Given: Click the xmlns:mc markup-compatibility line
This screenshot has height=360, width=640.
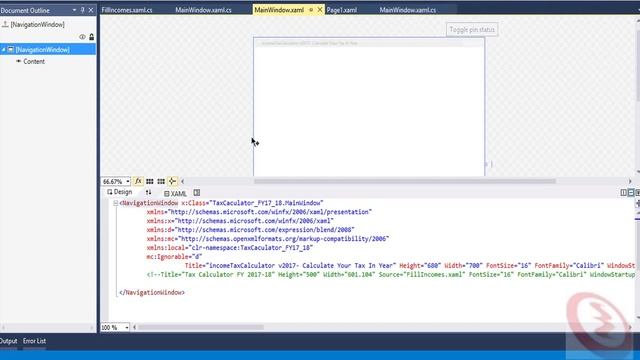Looking at the screenshot, I should 268,239.
